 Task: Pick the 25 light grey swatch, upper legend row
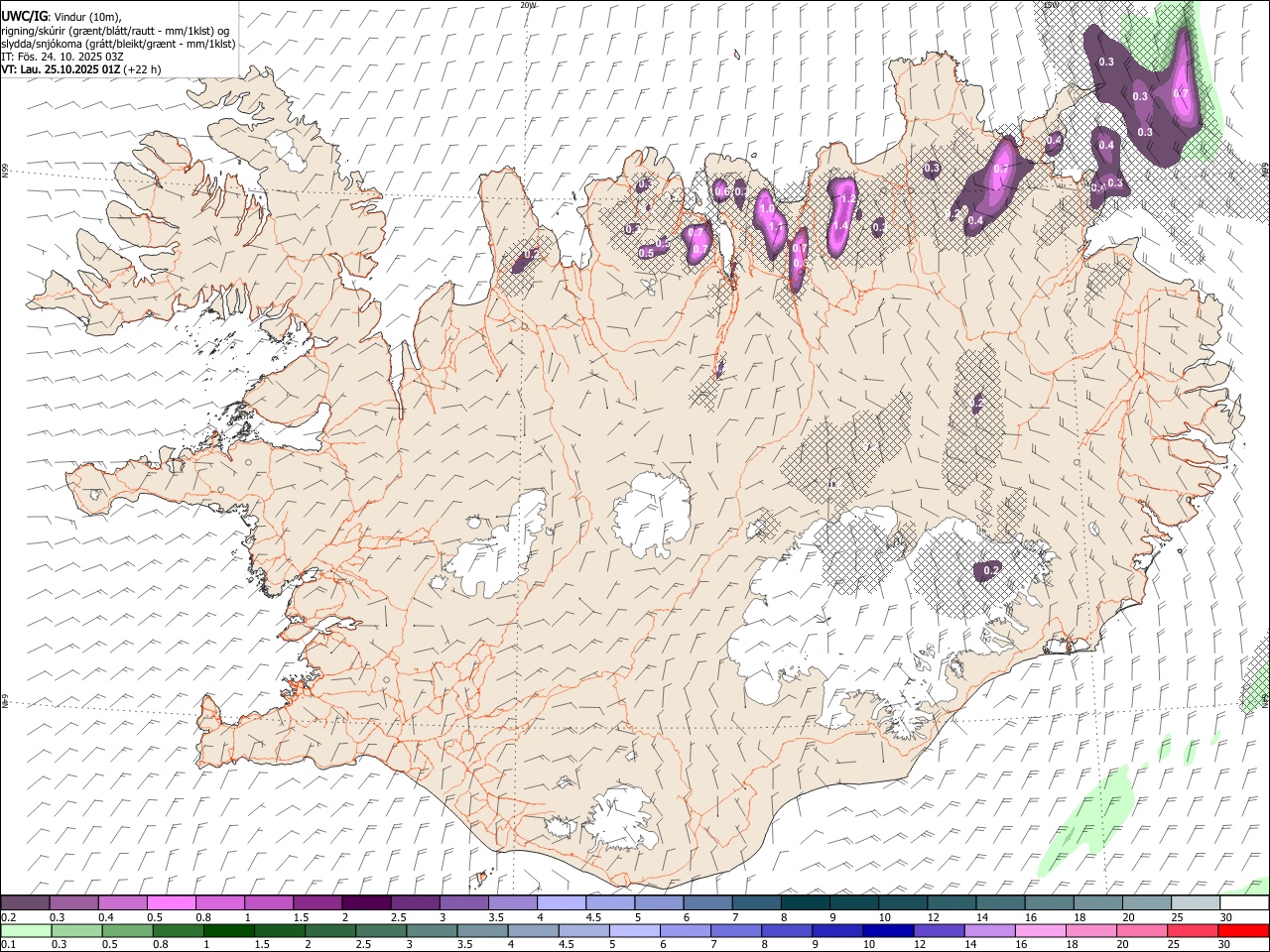pos(1194,903)
